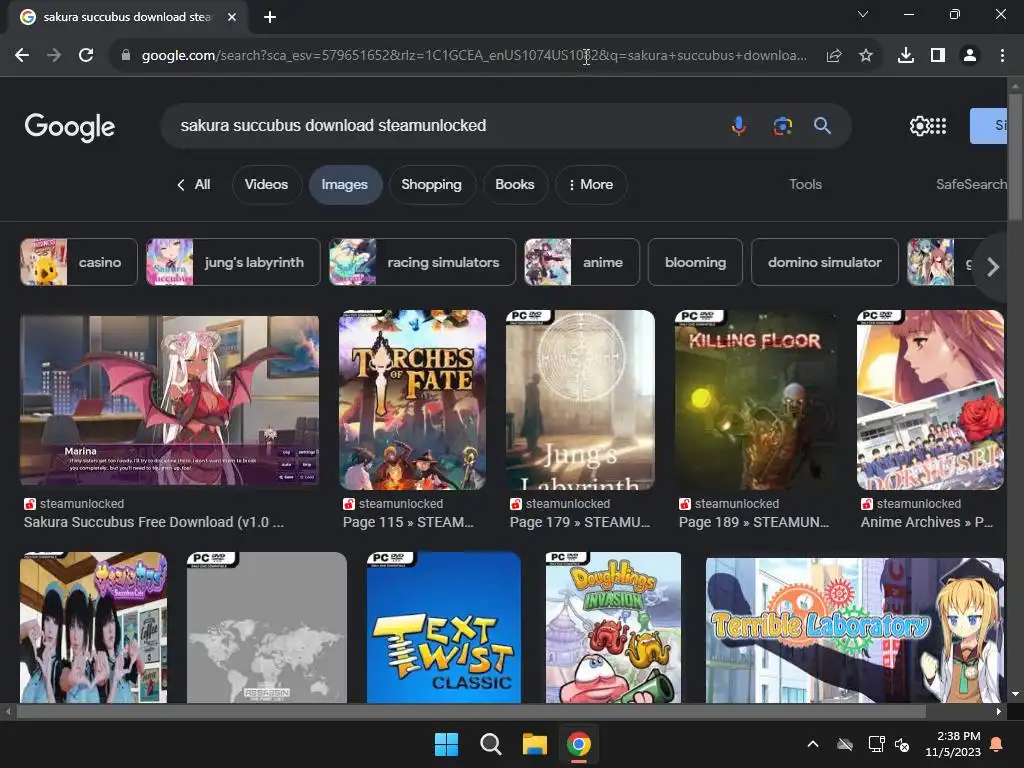Open notifications bell in taskbar
1024x768 pixels.
pos(997,744)
